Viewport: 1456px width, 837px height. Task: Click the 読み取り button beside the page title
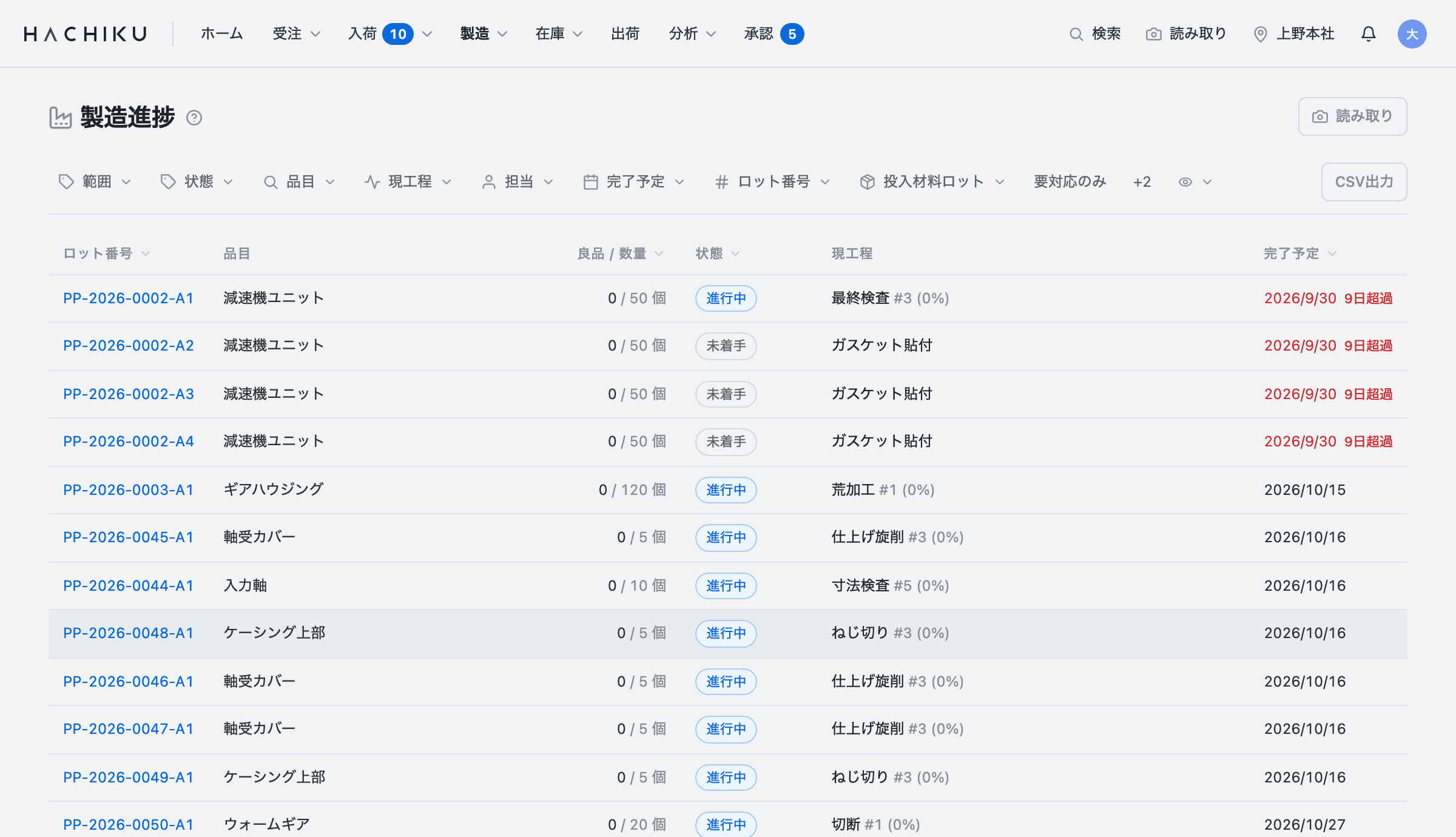click(1352, 116)
